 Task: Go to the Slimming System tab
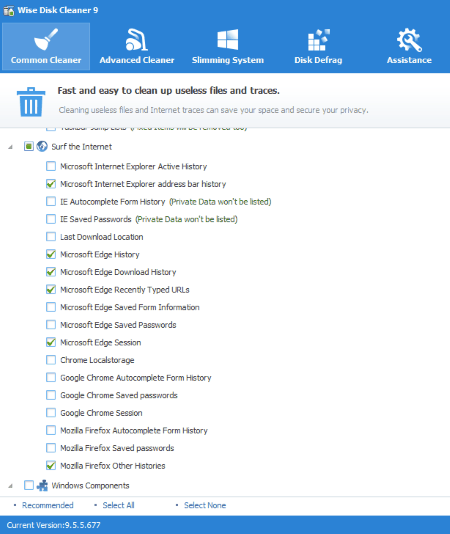coord(228,46)
